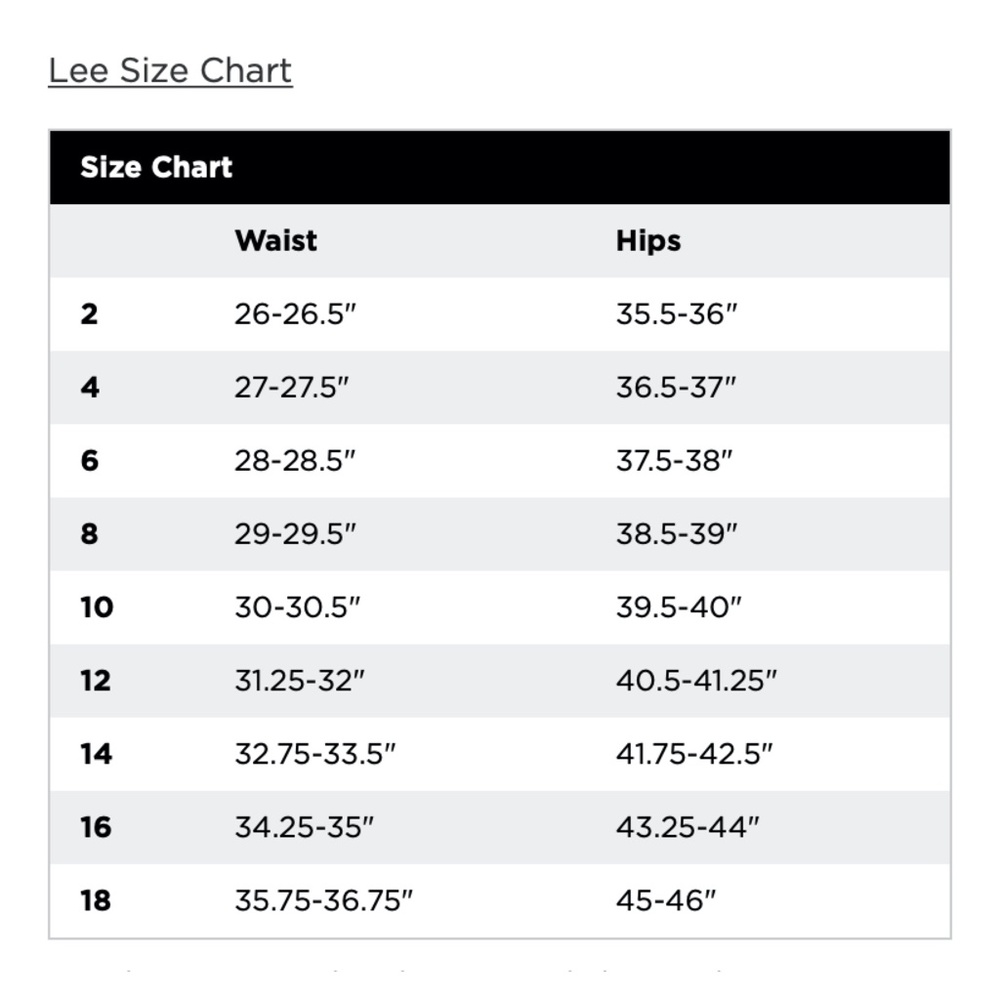
Task: Select hips value 36.5-37"
Action: click(676, 388)
